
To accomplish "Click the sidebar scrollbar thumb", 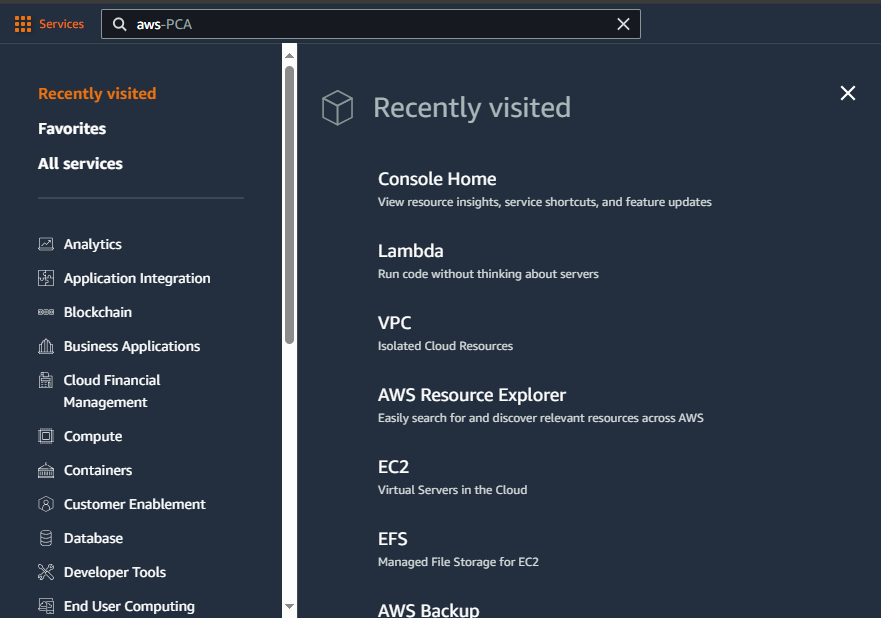I will click(x=289, y=205).
